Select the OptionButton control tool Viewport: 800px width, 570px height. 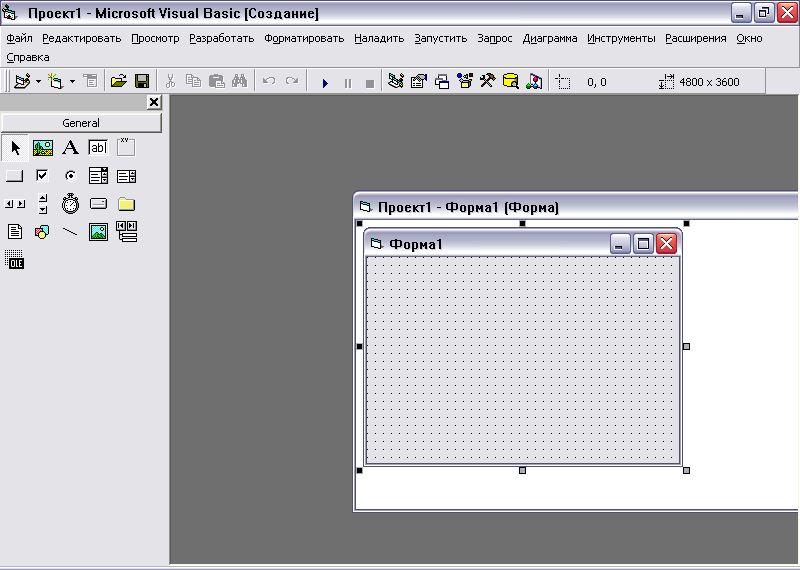[70, 176]
